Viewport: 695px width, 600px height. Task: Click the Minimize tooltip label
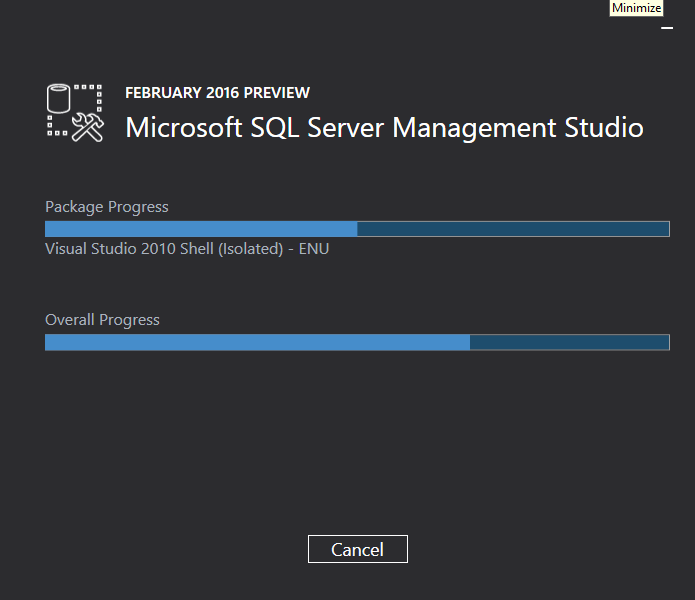637,8
